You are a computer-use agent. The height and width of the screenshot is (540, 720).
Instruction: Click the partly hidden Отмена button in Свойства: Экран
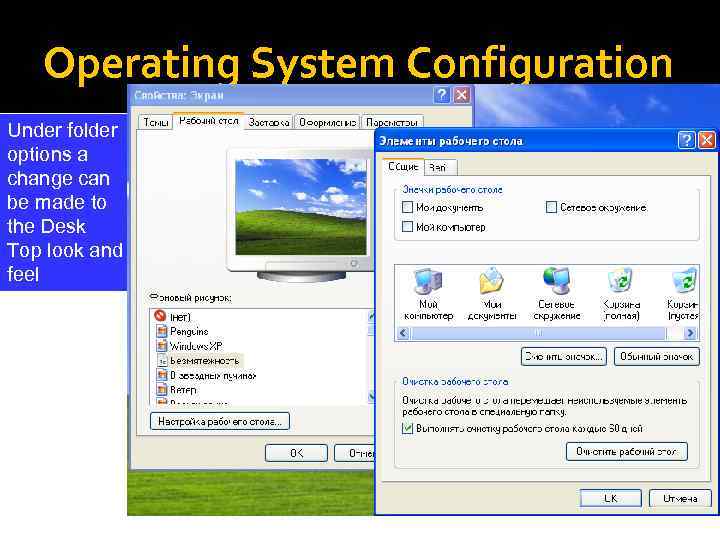tap(354, 453)
